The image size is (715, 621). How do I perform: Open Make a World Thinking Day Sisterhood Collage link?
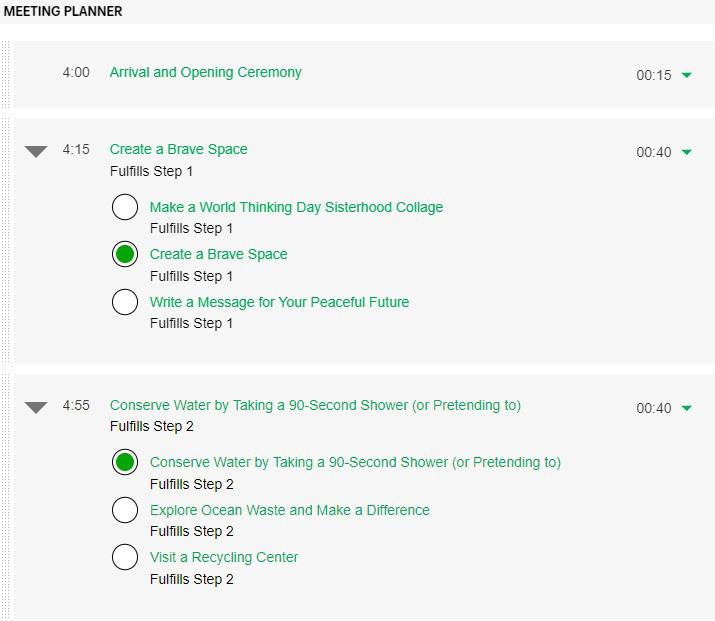click(296, 207)
